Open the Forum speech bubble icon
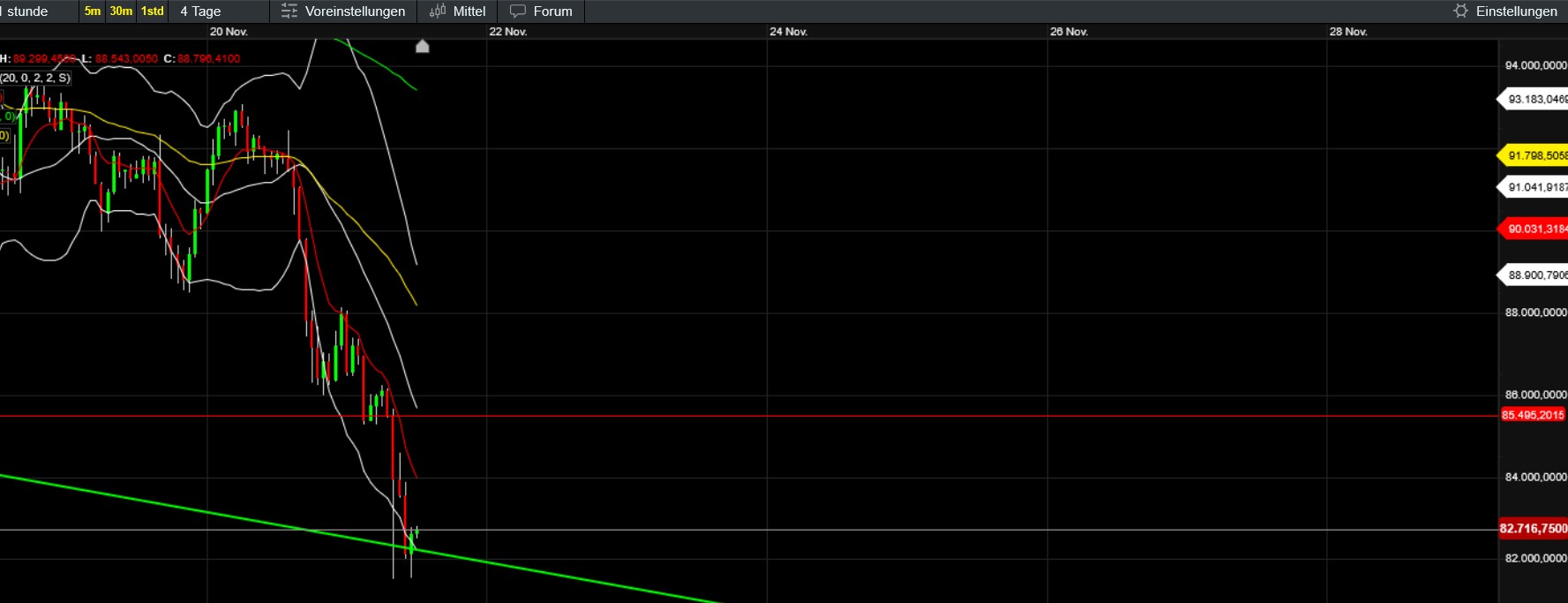Image resolution: width=1568 pixels, height=603 pixels. pos(518,11)
